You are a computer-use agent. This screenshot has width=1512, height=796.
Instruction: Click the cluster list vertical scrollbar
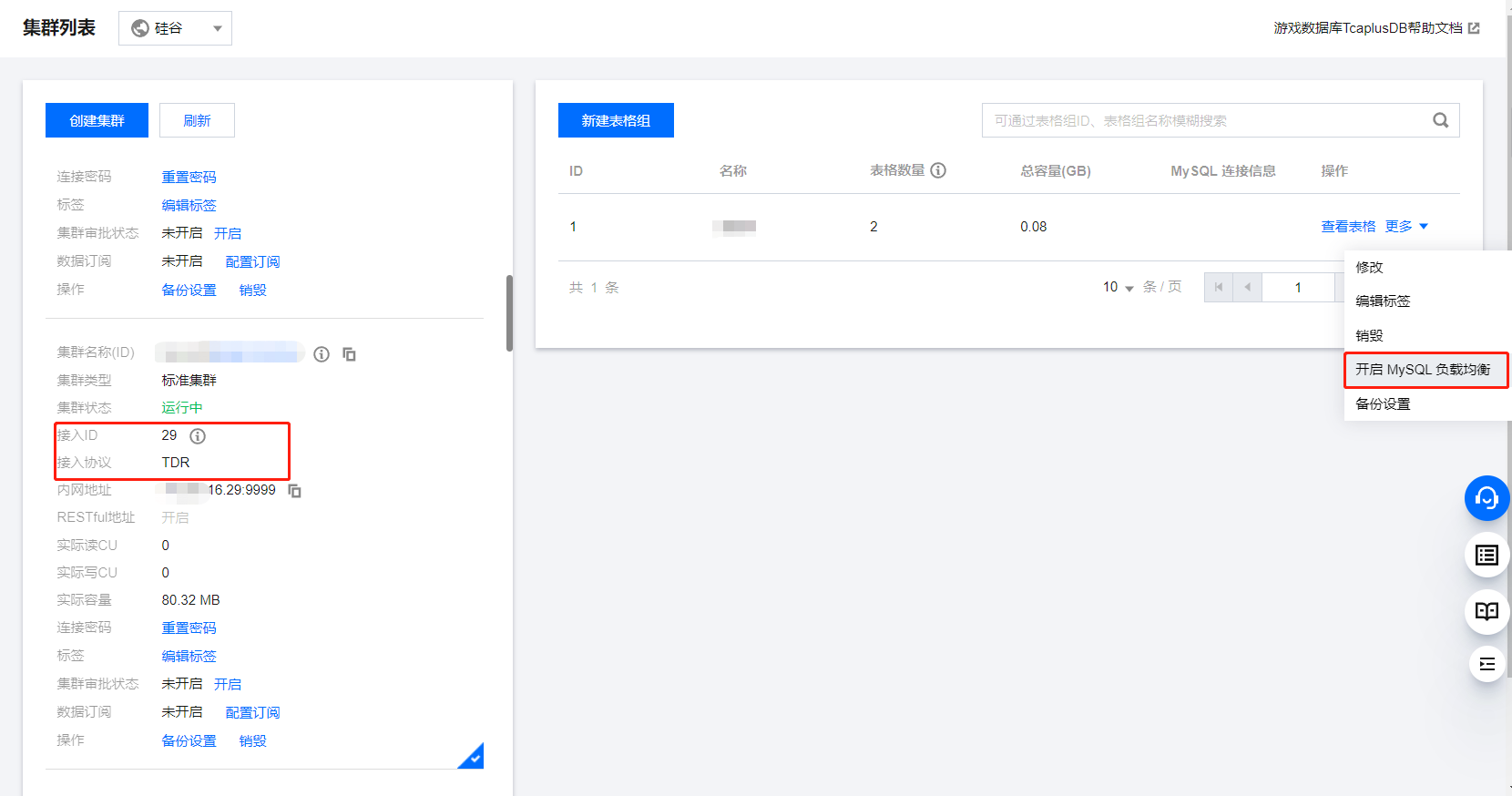pyautogui.click(x=509, y=312)
